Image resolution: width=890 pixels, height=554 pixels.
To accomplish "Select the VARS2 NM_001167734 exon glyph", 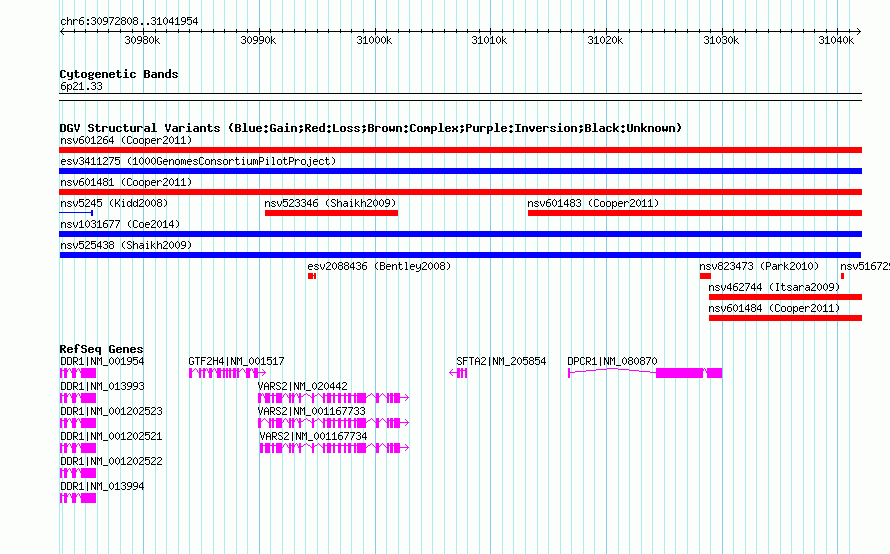I will (x=334, y=448).
